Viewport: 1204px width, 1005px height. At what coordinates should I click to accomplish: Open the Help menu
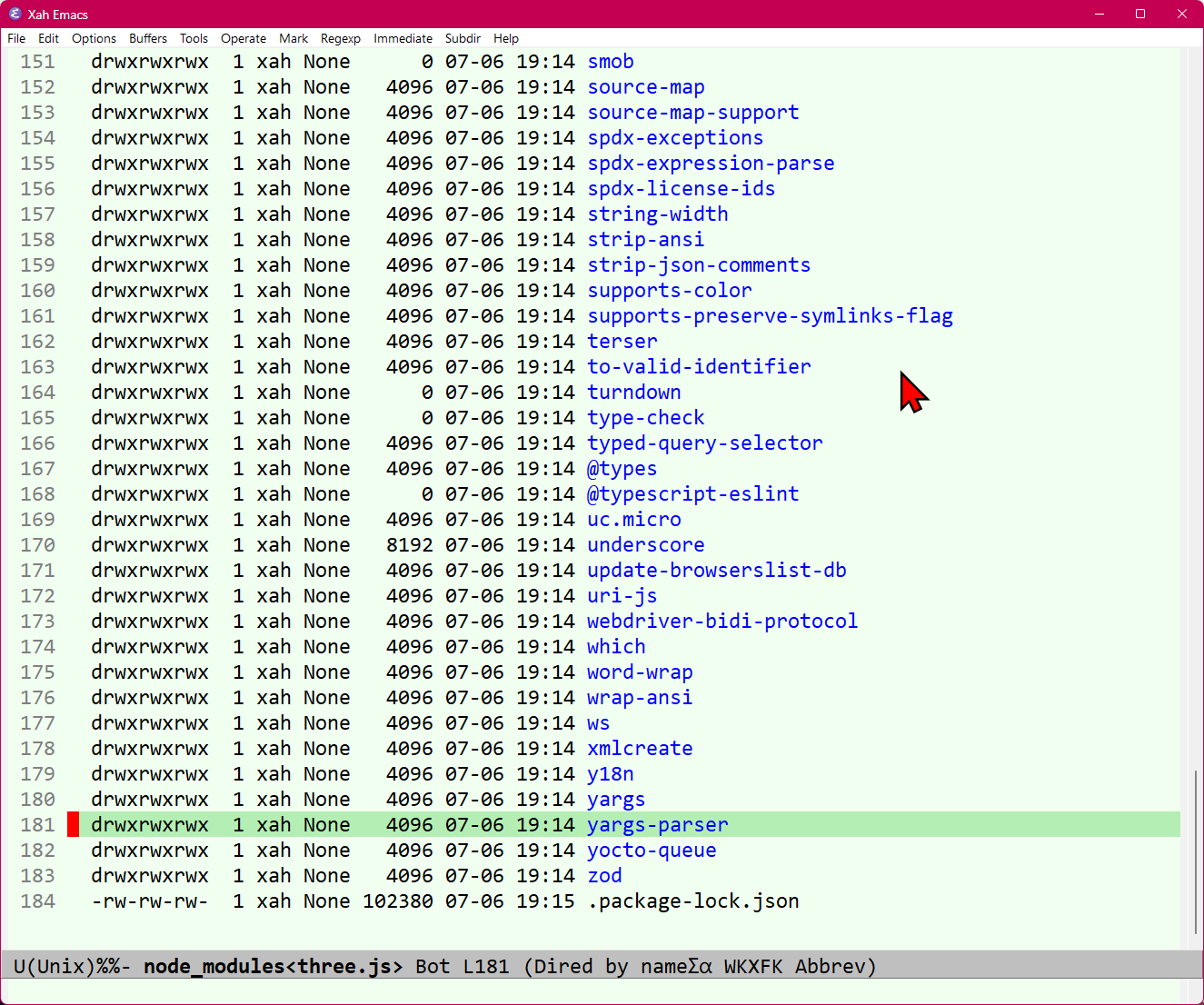point(506,38)
